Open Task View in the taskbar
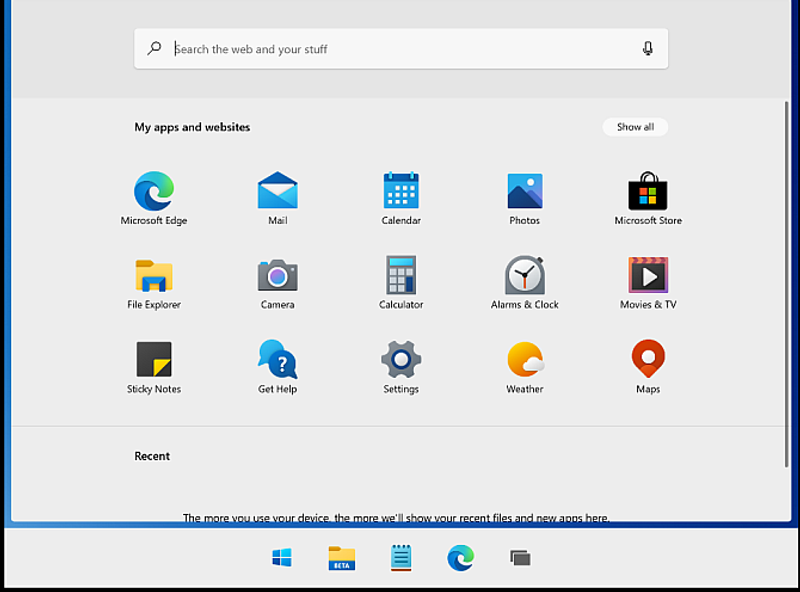The image size is (800, 592). pyautogui.click(x=520, y=558)
